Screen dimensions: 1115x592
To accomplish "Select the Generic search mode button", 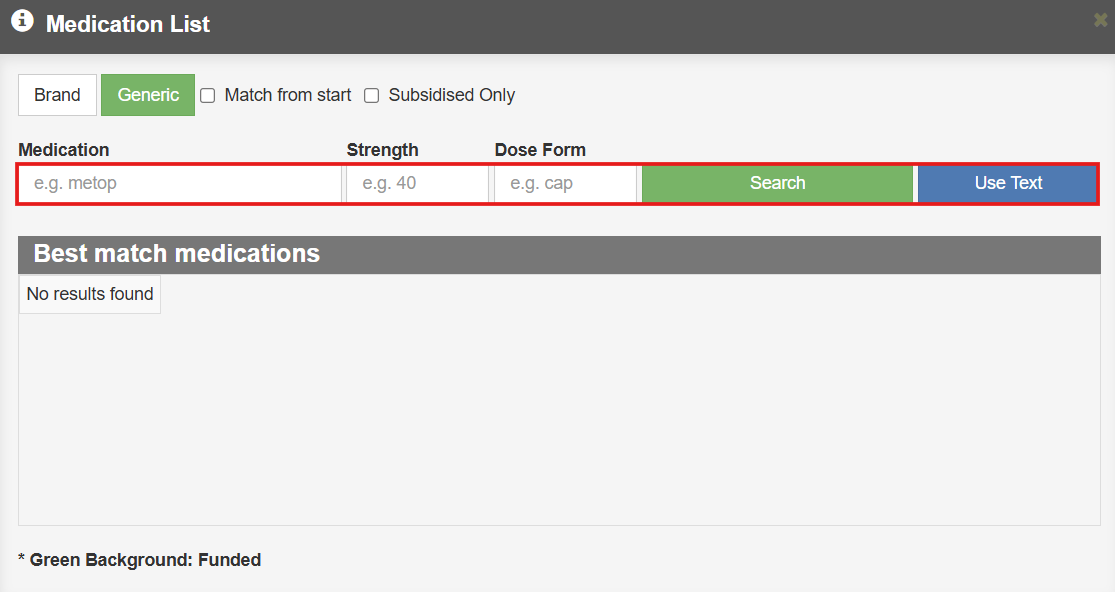I will pyautogui.click(x=148, y=95).
